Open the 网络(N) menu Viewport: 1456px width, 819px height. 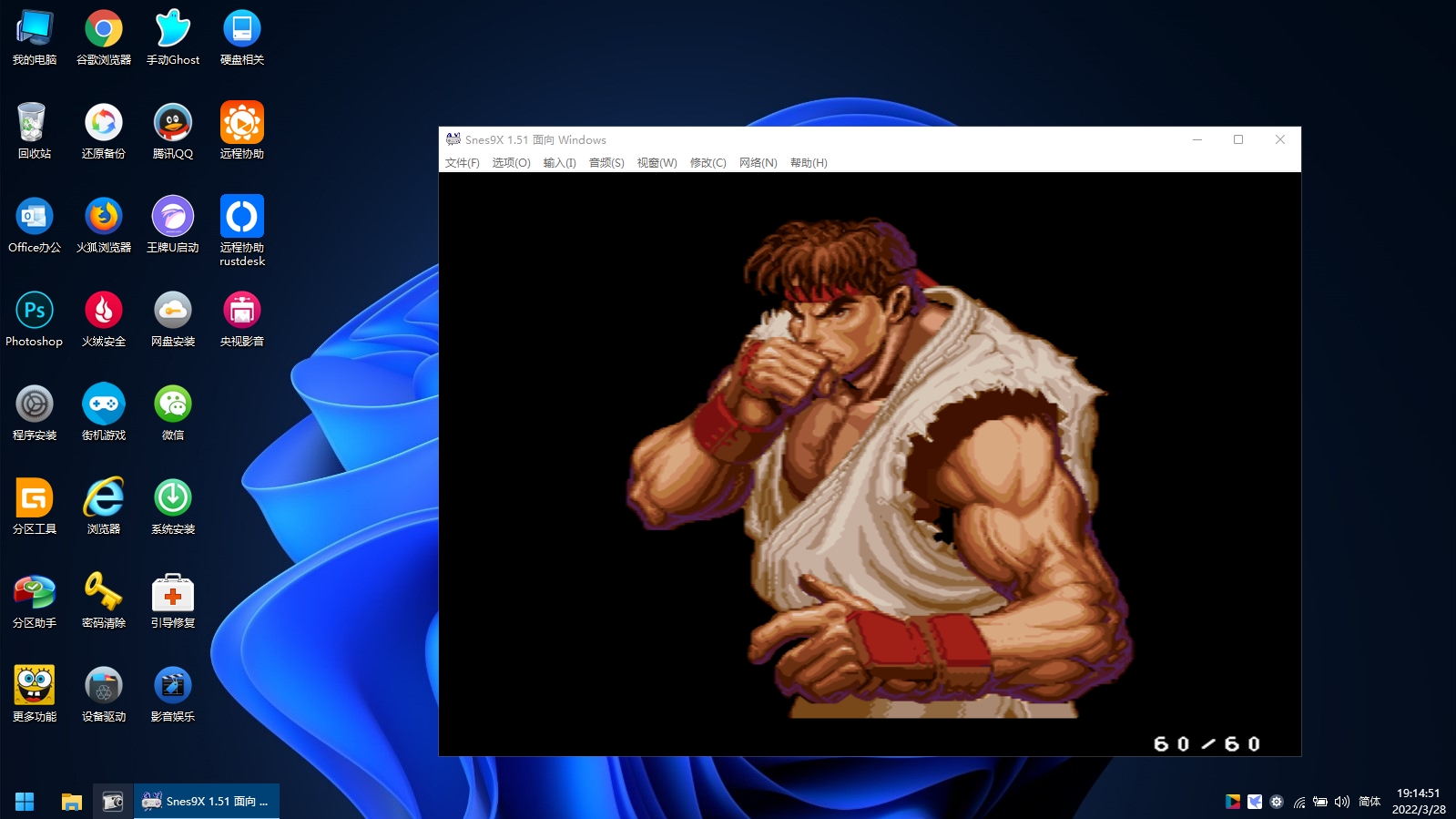point(758,163)
